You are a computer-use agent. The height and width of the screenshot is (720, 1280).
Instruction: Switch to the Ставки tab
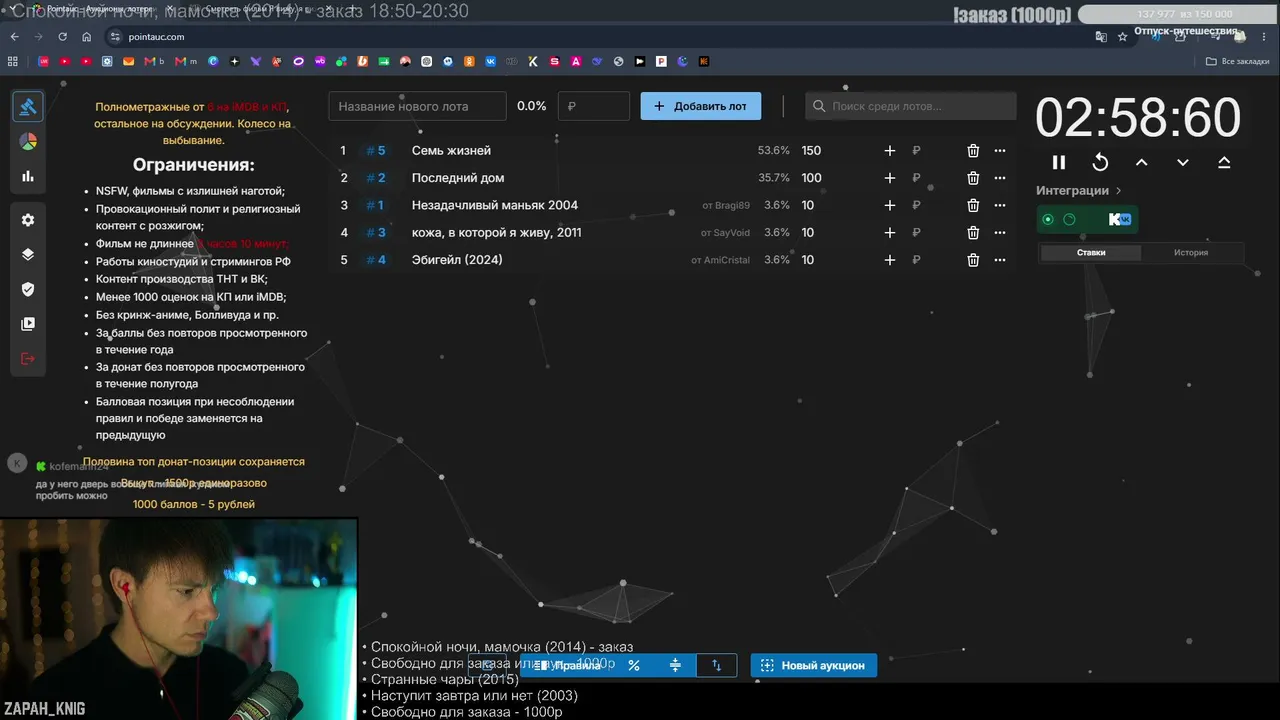1091,253
